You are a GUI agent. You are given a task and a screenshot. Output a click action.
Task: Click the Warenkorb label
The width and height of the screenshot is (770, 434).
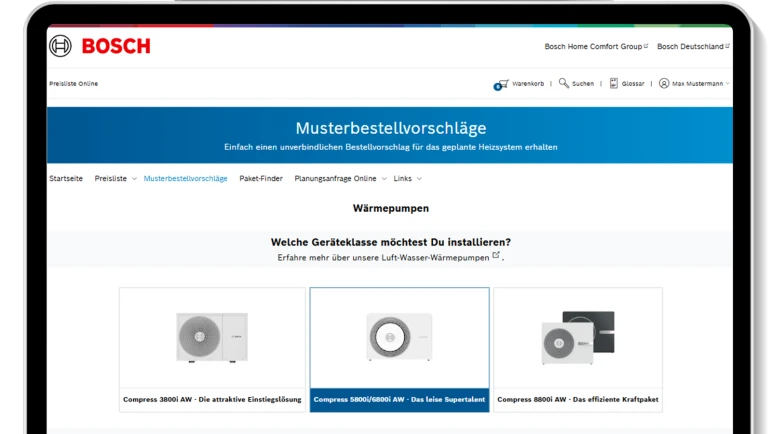pos(528,84)
